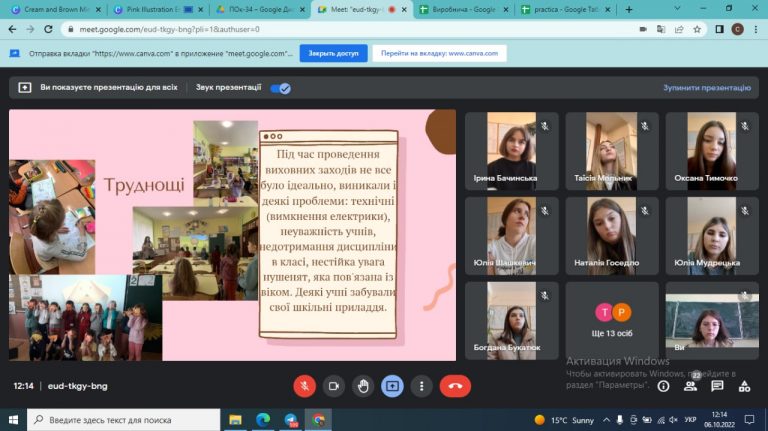This screenshot has height=431, width=768.
Task: Unmute the microphone in Meet controls
Action: 304,386
